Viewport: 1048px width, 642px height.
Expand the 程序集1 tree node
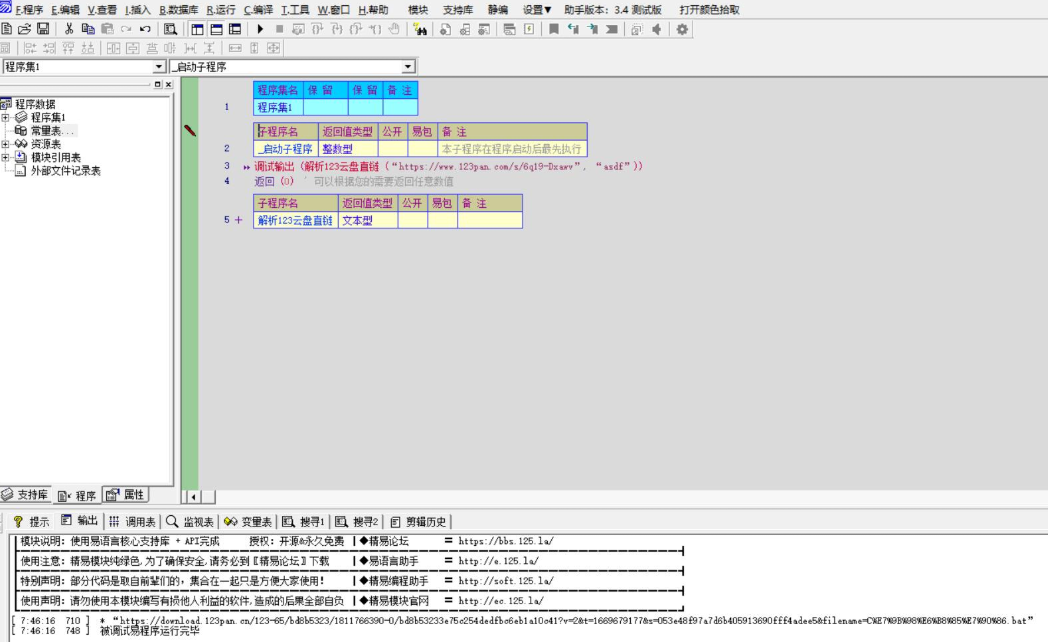tap(6, 117)
